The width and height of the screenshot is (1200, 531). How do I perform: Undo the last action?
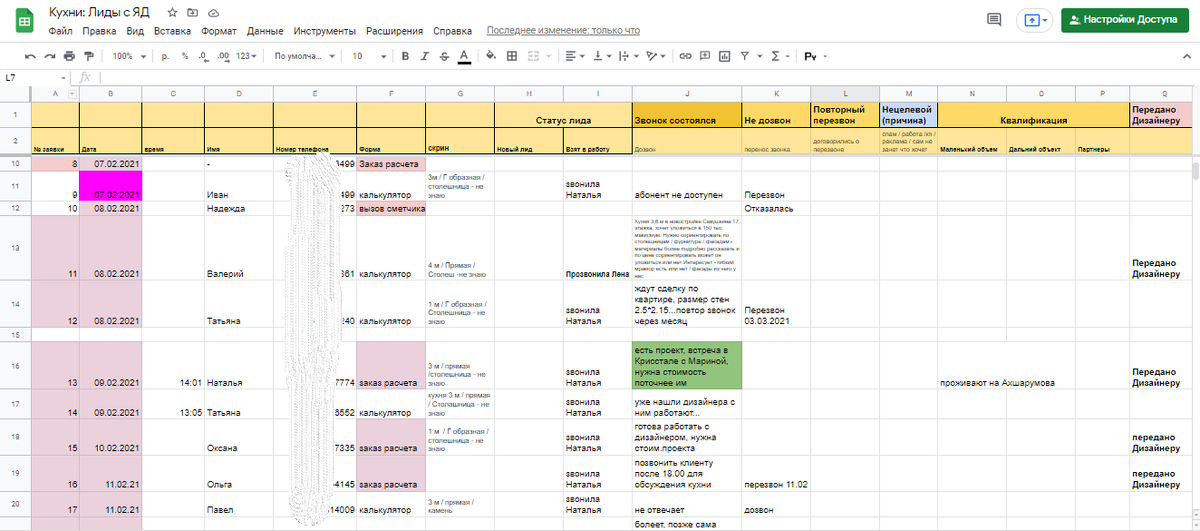click(31, 56)
